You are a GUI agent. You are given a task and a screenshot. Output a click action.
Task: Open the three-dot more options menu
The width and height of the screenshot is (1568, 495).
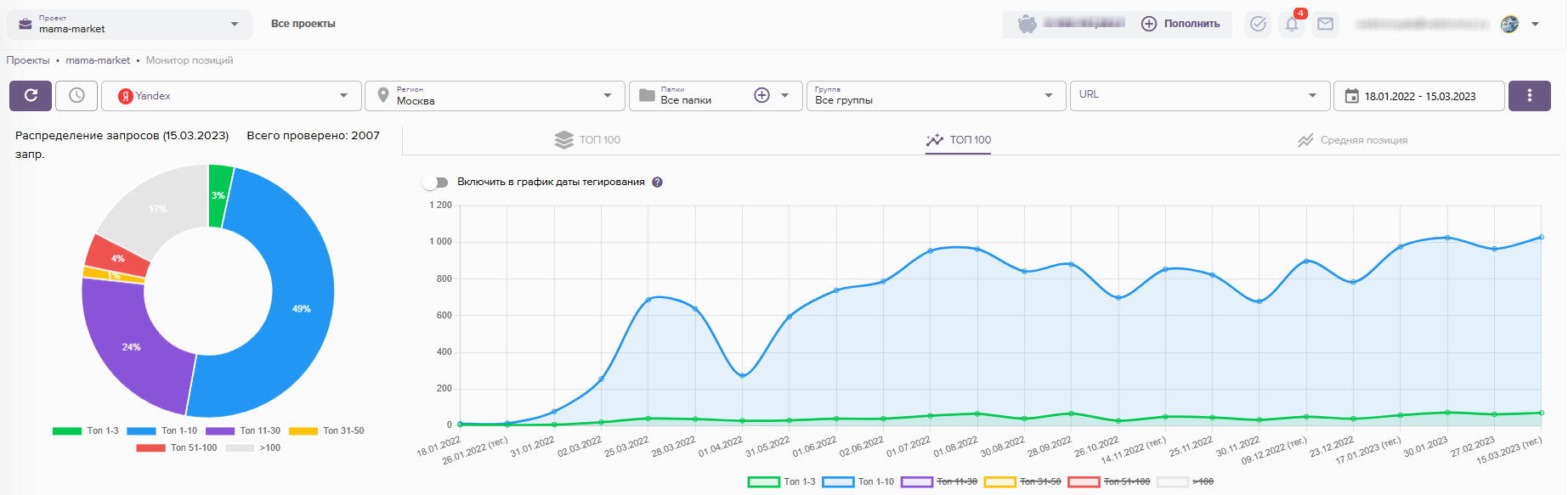click(1529, 96)
